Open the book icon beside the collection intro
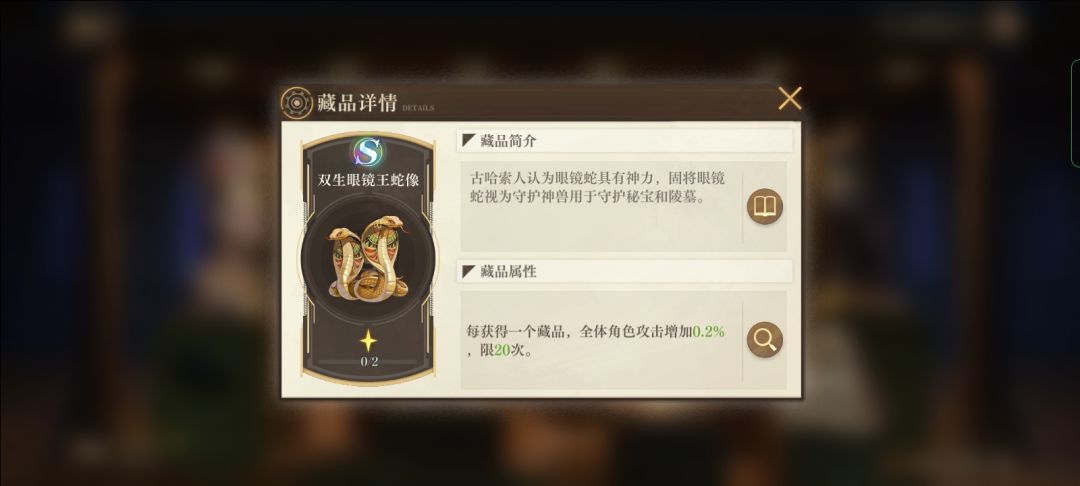1080x486 pixels. point(765,207)
